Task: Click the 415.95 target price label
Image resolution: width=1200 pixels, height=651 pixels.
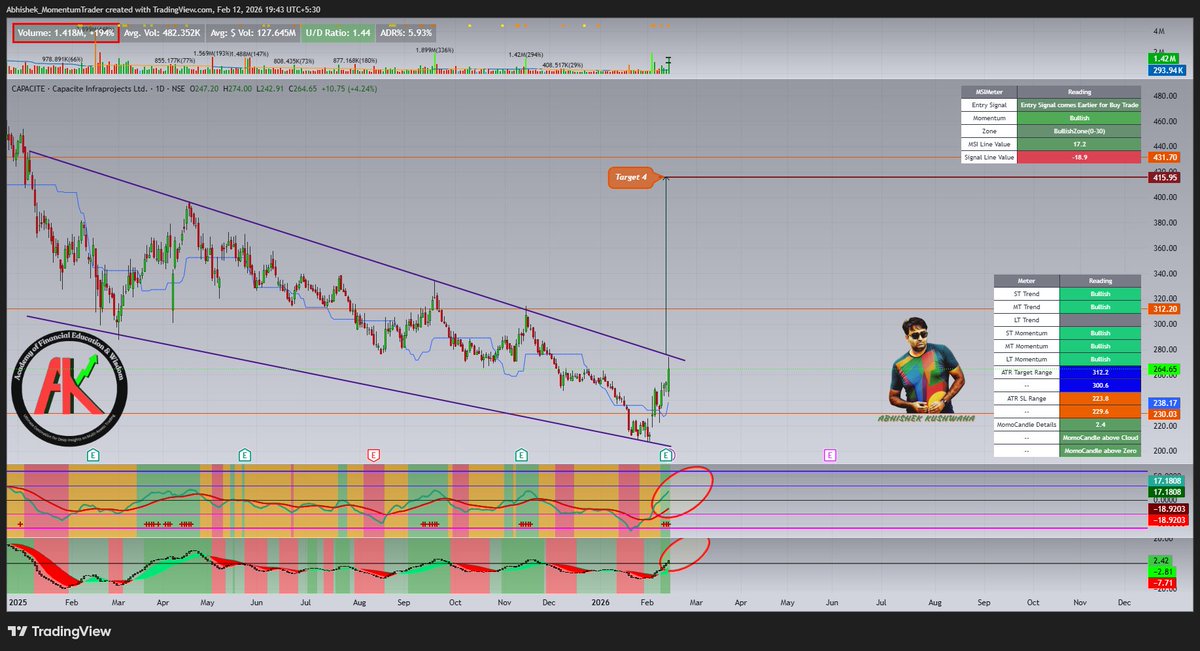Action: (x=1166, y=177)
